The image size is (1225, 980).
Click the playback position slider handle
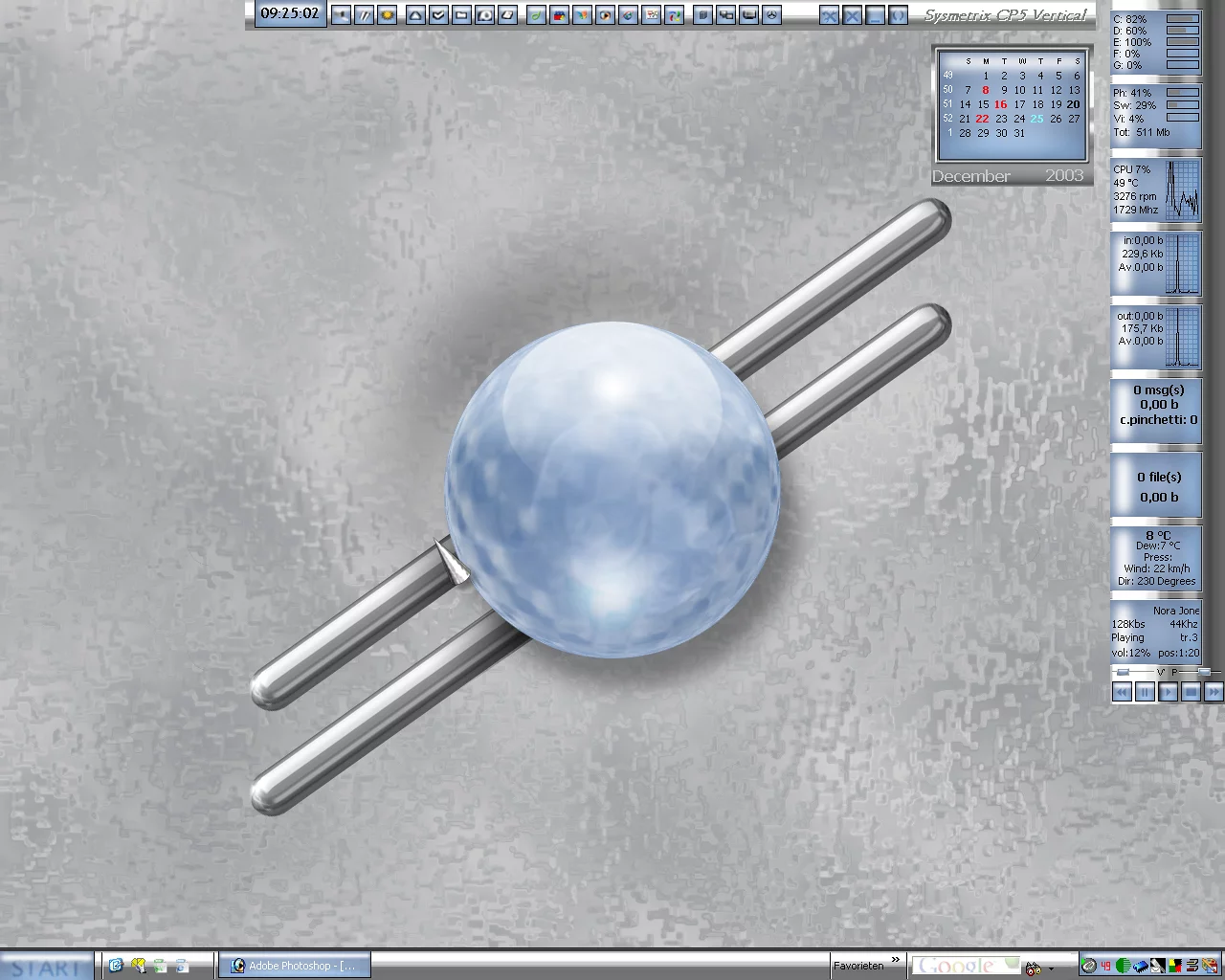tap(1204, 672)
